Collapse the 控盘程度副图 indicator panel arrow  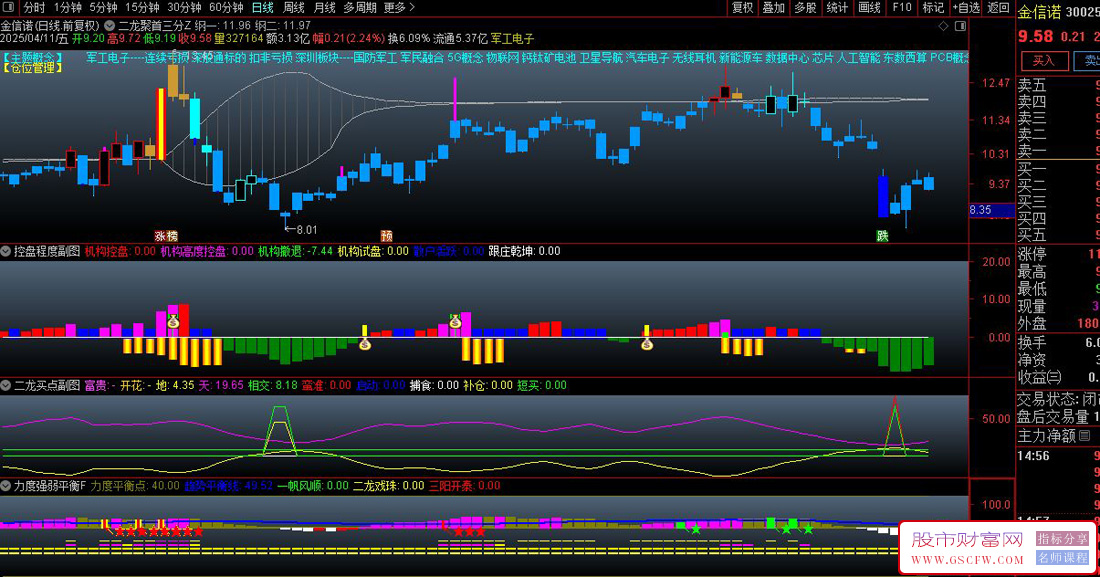(x=6, y=251)
